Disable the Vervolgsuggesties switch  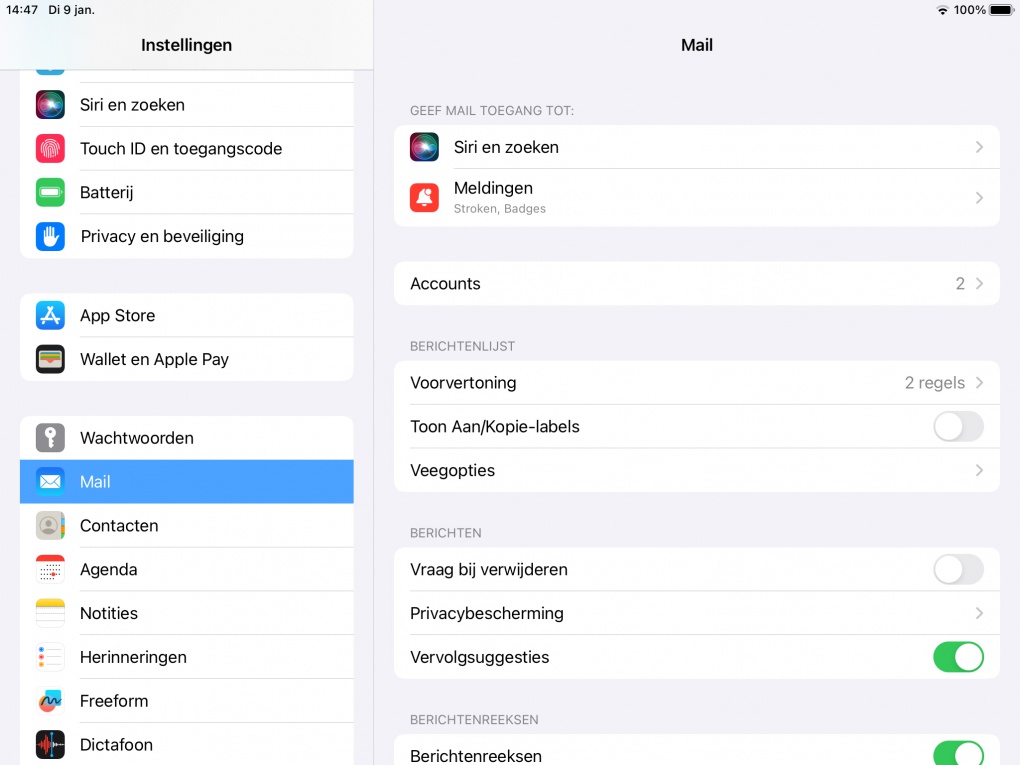[958, 657]
